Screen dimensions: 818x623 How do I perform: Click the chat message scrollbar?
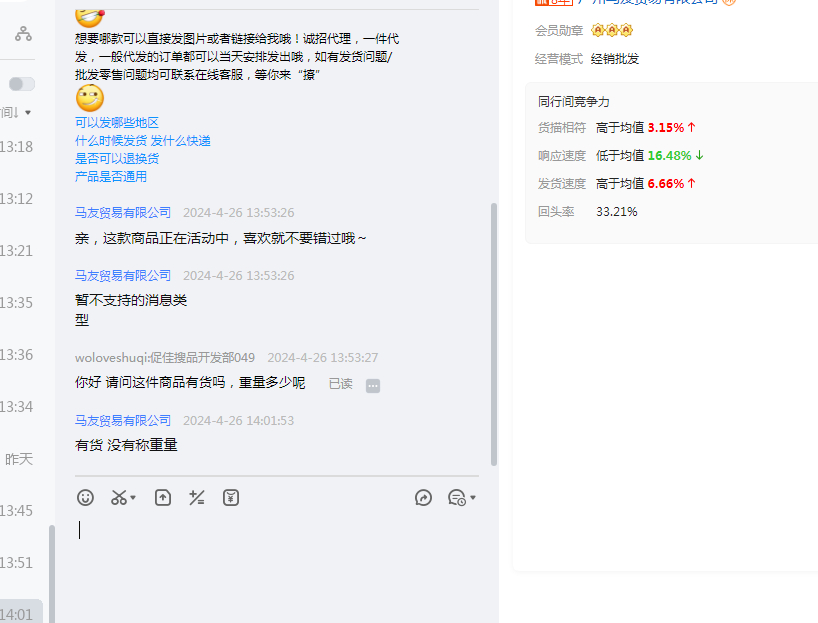tap(493, 330)
